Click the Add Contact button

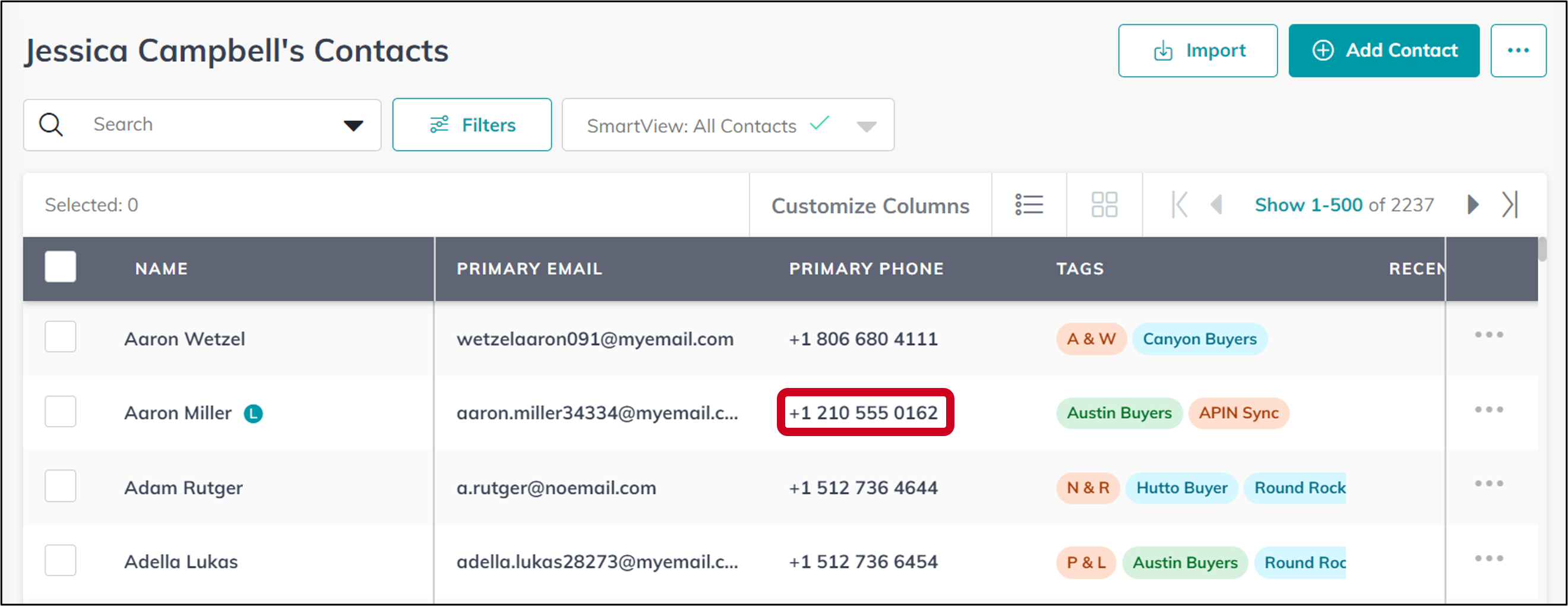[x=1383, y=50]
